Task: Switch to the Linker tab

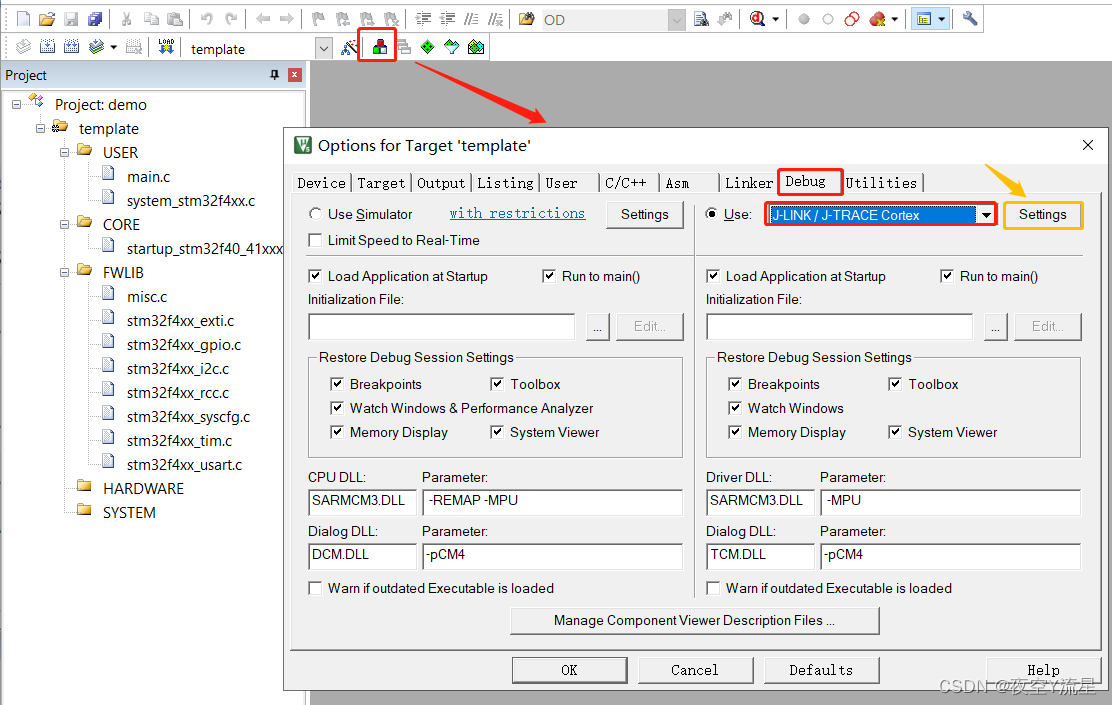Action: point(748,183)
